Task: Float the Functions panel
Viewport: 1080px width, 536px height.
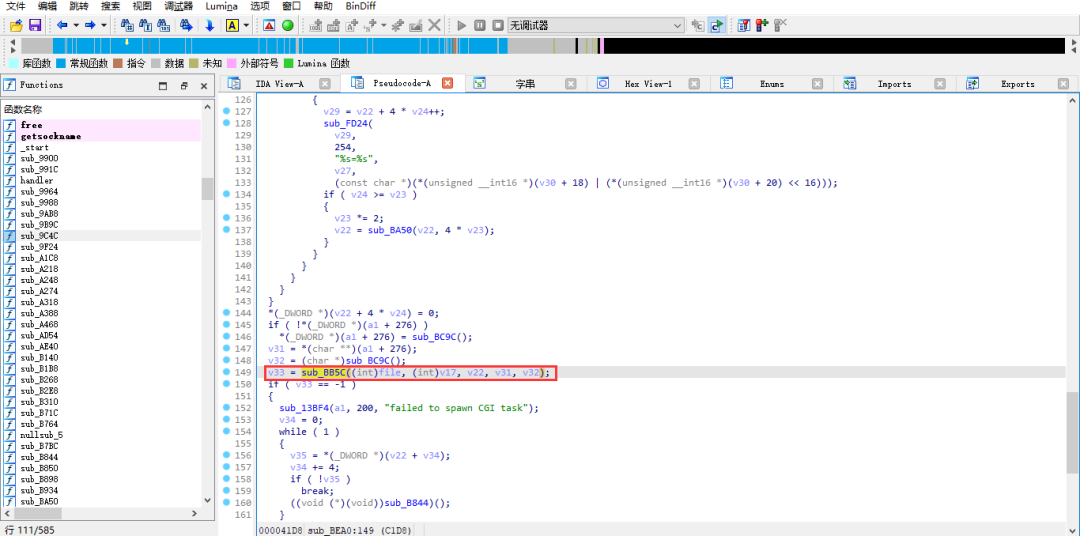Action: (184, 86)
